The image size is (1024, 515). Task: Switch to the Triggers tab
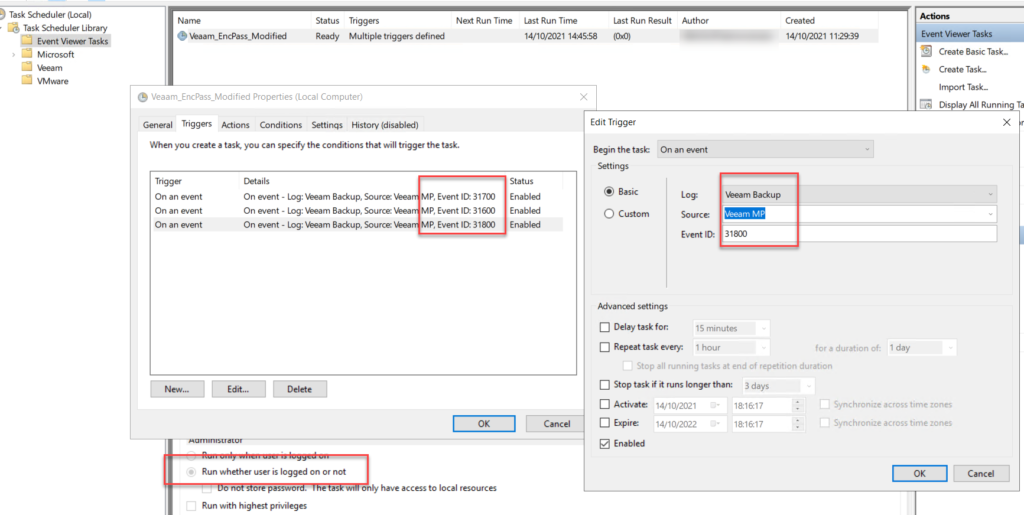[197, 123]
